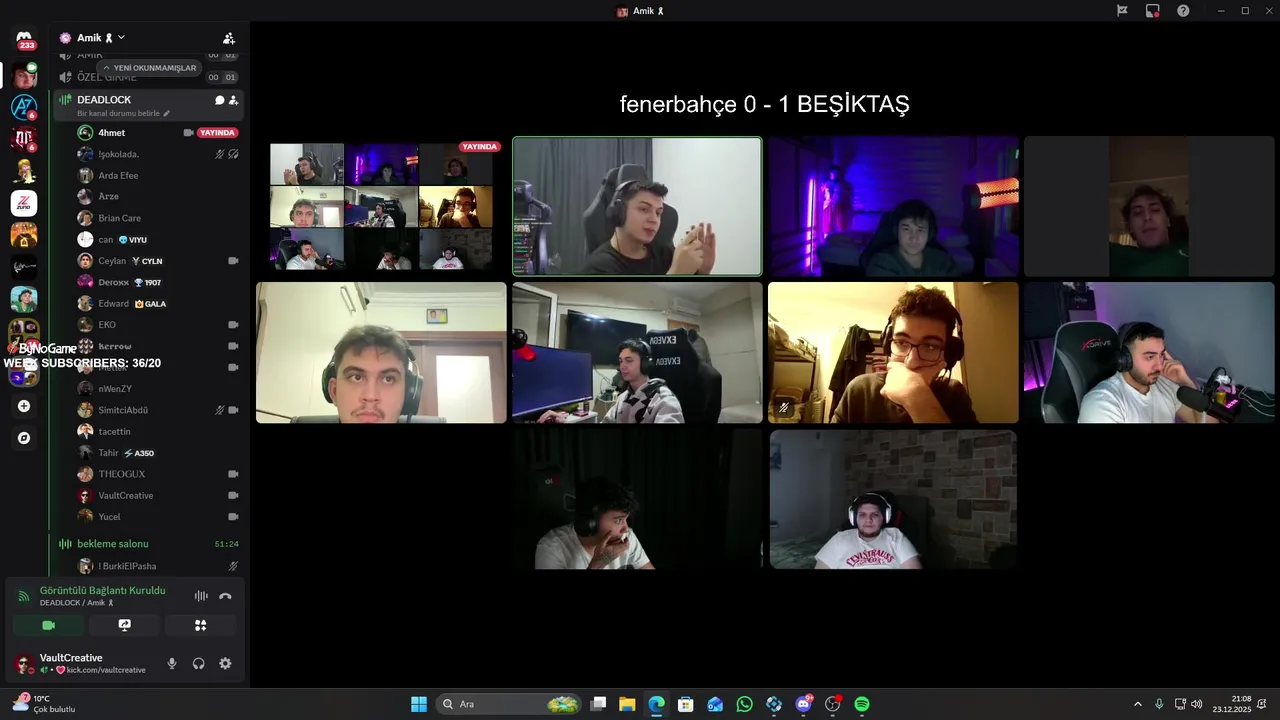Open WhatsApp from the taskbar

(x=744, y=704)
